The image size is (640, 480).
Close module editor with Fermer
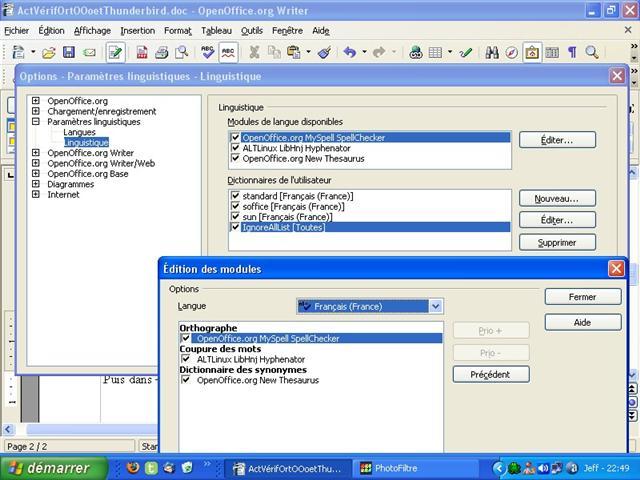583,297
